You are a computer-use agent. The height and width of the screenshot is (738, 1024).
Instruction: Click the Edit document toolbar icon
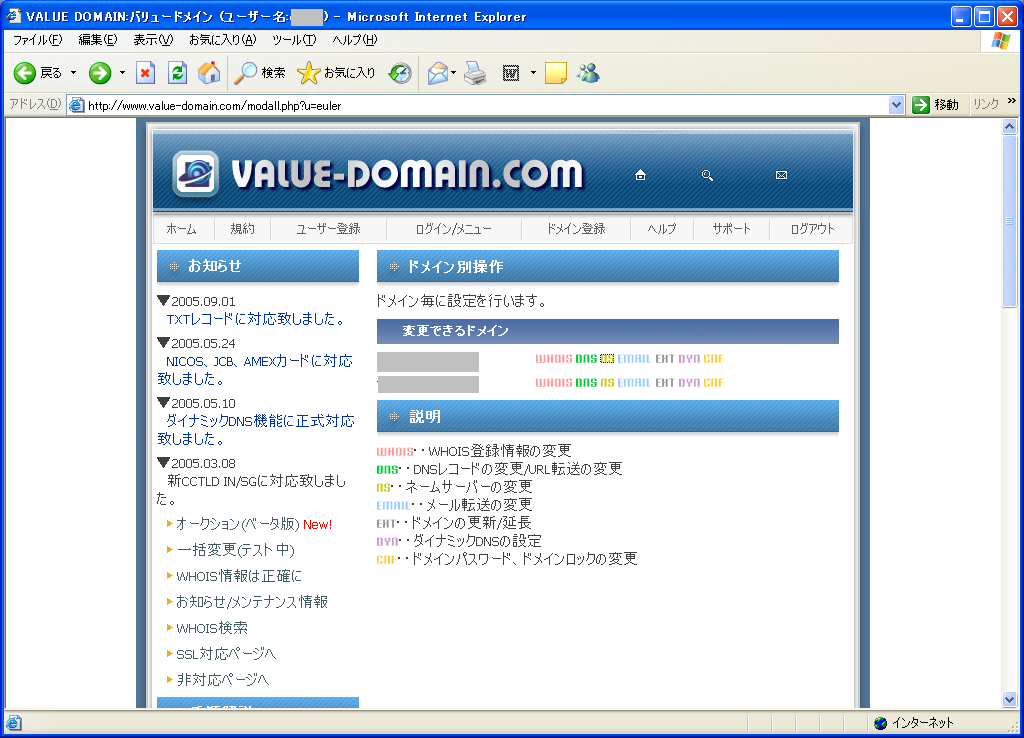pyautogui.click(x=511, y=73)
